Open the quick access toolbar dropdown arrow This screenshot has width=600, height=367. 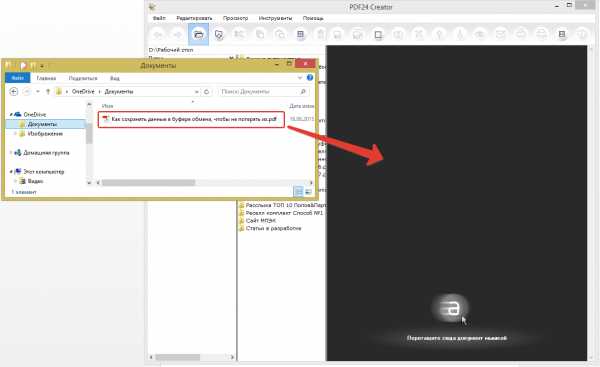42,66
